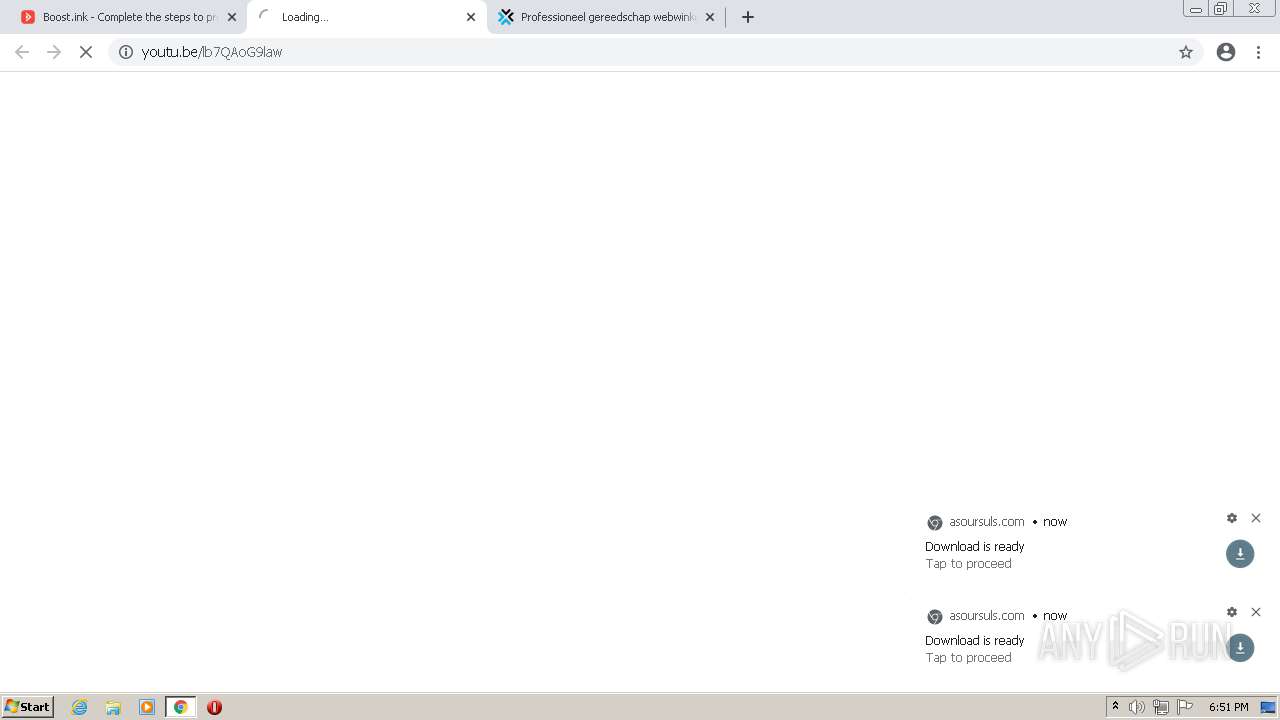Viewport: 1280px width, 720px height.
Task: Open a new browser tab
Action: pos(748,17)
